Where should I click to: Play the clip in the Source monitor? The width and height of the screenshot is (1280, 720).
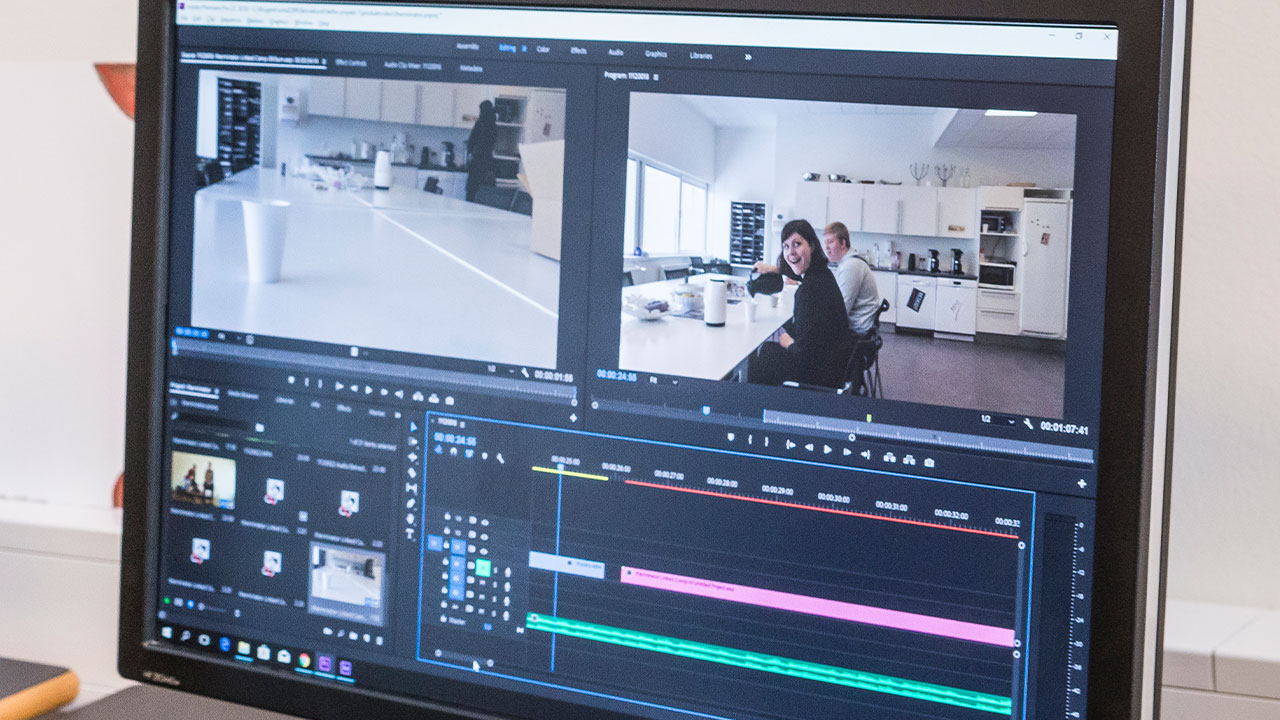[368, 390]
